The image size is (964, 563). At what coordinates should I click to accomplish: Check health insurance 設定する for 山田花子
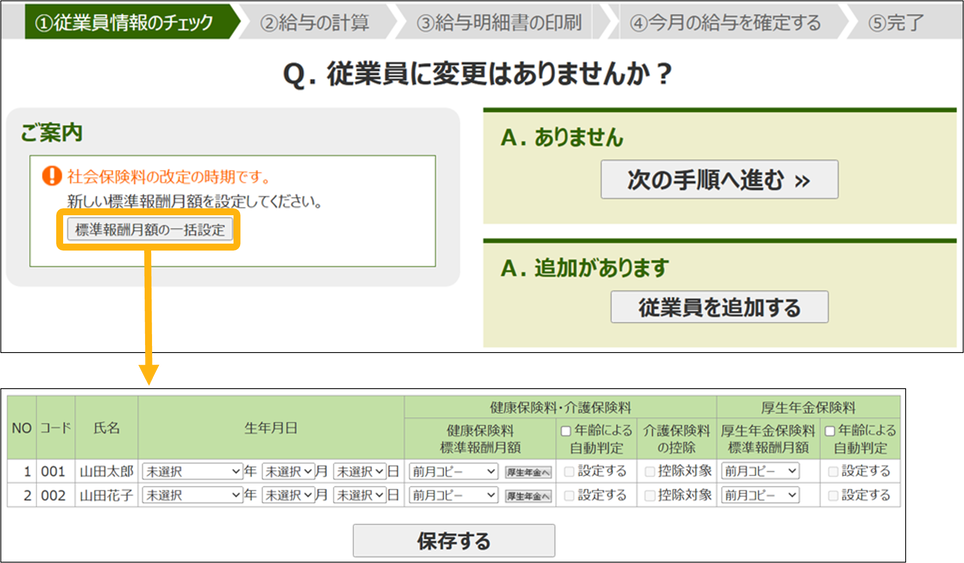click(x=568, y=495)
